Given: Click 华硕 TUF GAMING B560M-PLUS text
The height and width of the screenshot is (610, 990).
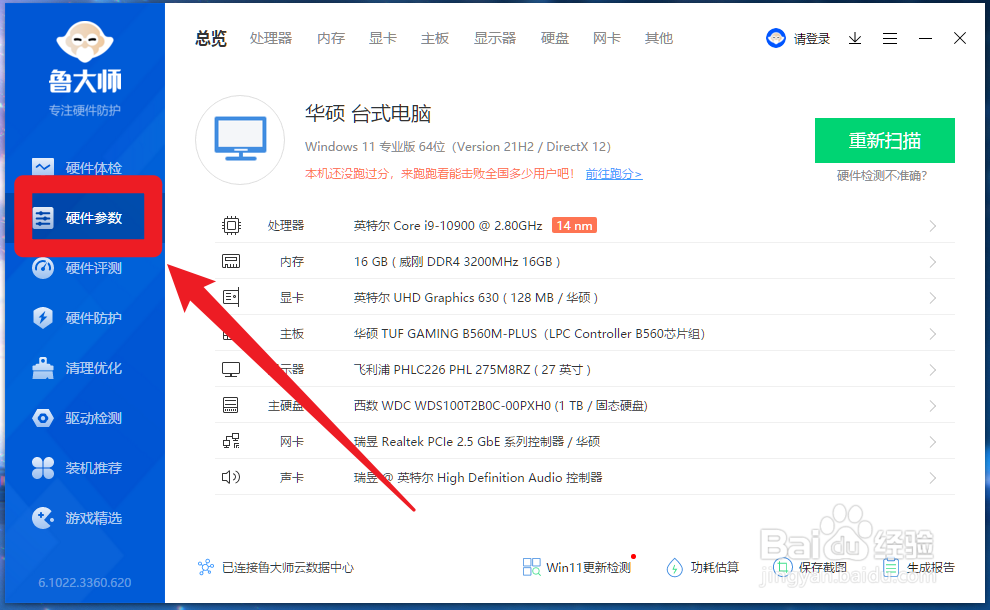Looking at the screenshot, I should pos(529,333).
